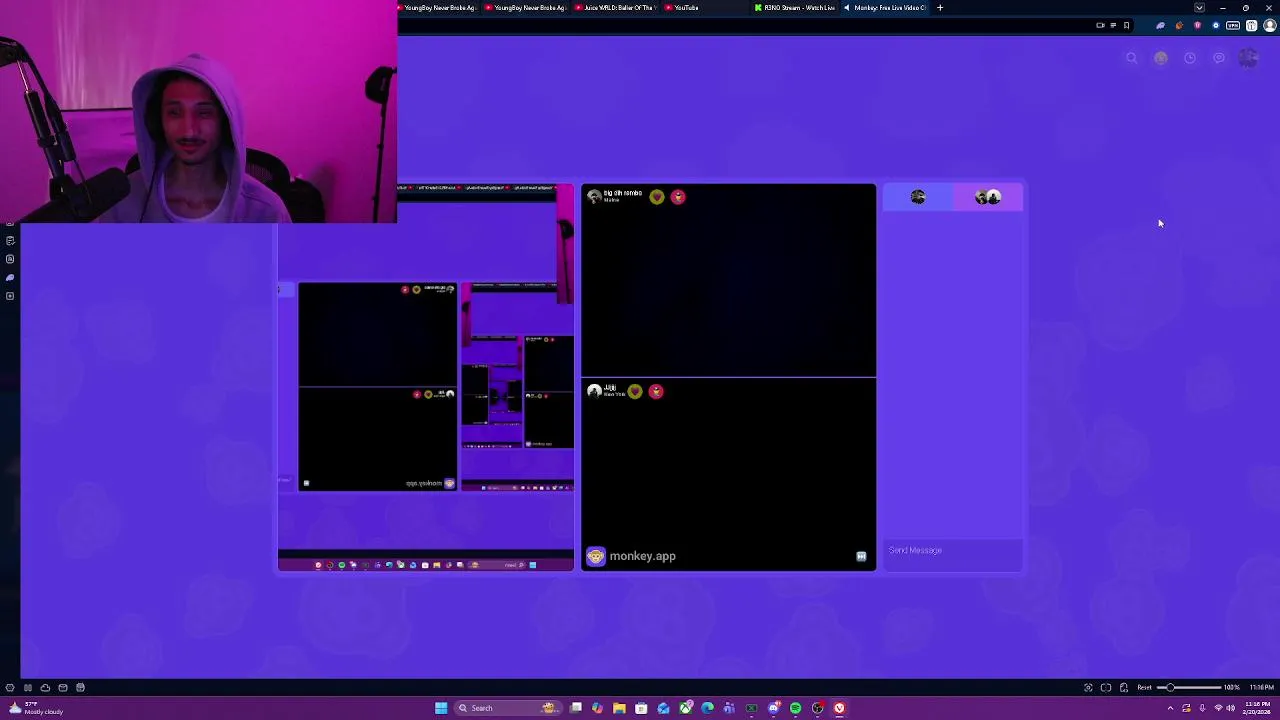The image size is (1280, 720).
Task: Click the embedded screen-share preview thumbnail
Action: (426, 378)
